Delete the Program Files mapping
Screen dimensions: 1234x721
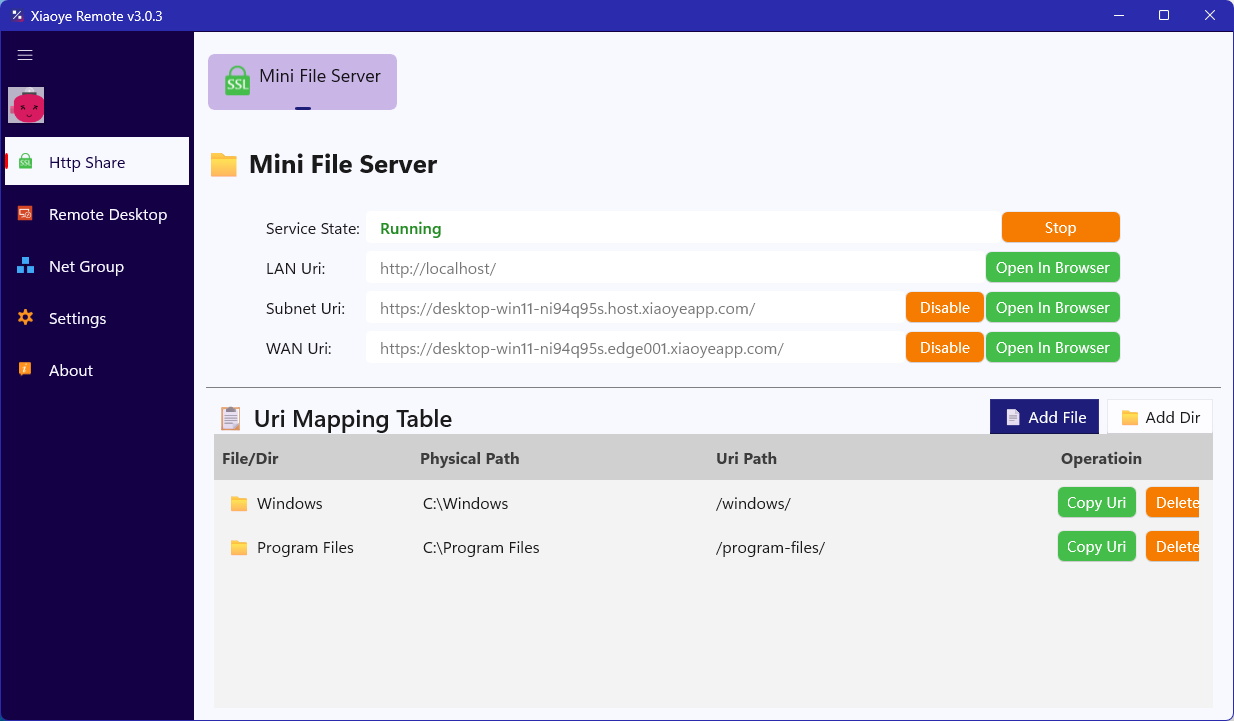[x=1172, y=546]
